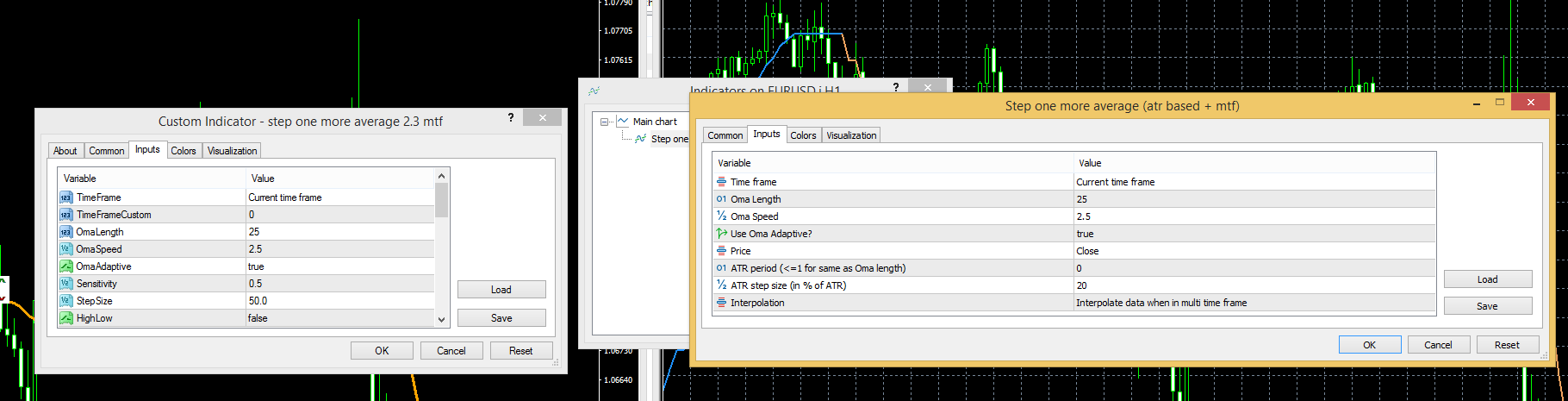Viewport: 1568px width, 401px height.
Task: Select Inputs tab in Step one more average
Action: click(767, 134)
